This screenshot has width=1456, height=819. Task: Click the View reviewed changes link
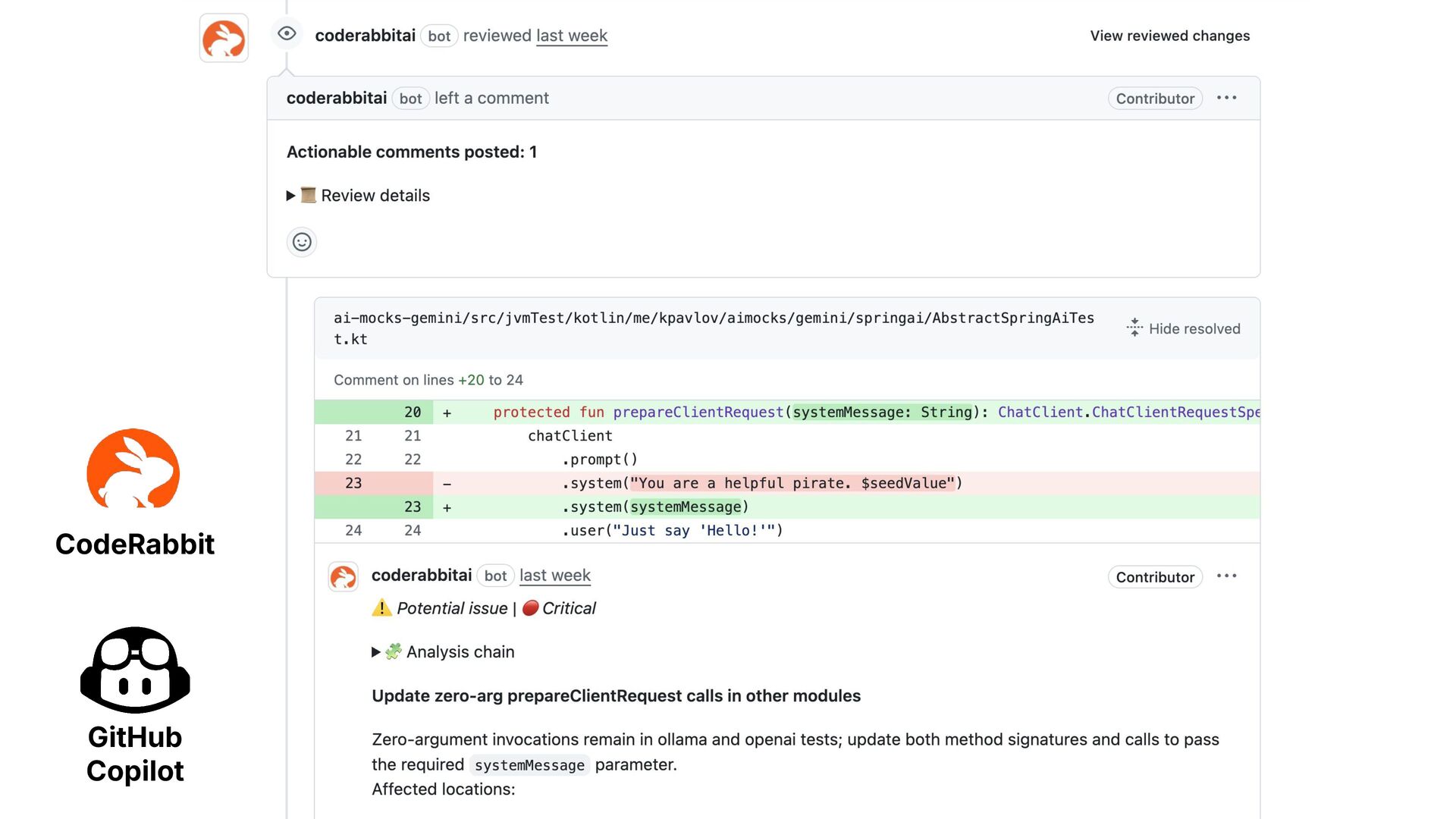[1169, 36]
